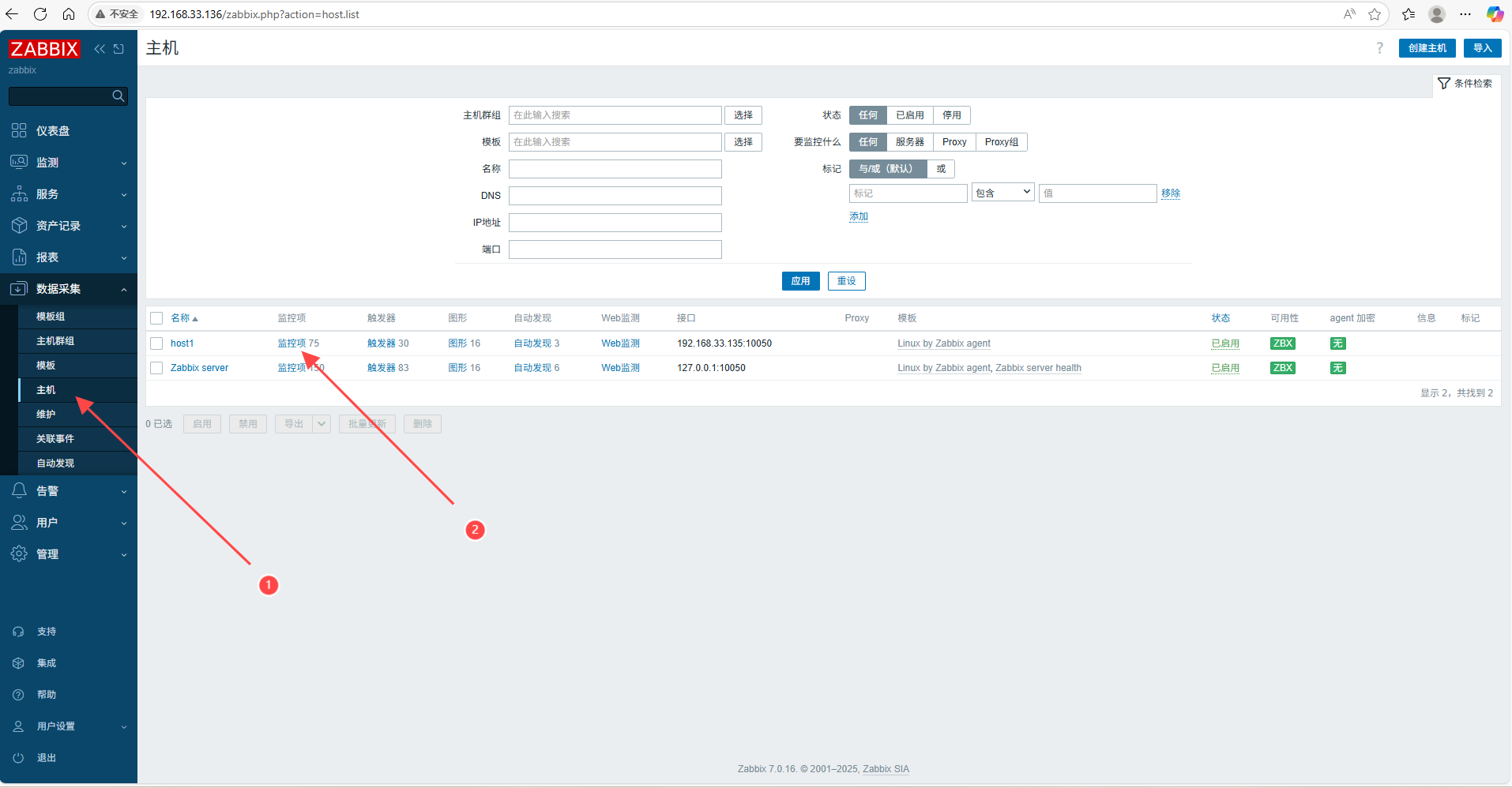Click the 标记 tag name input

[908, 193]
